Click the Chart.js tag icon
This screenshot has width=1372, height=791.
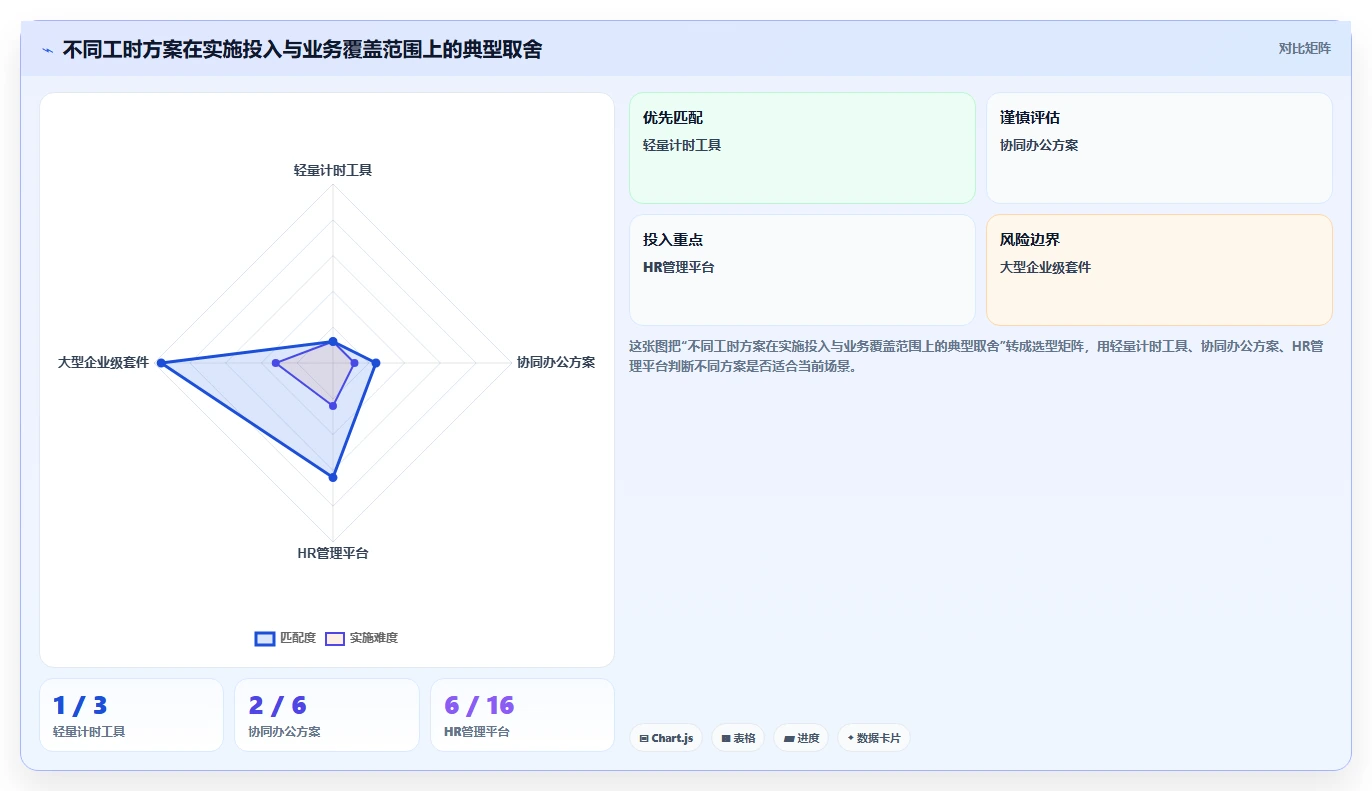(x=644, y=738)
